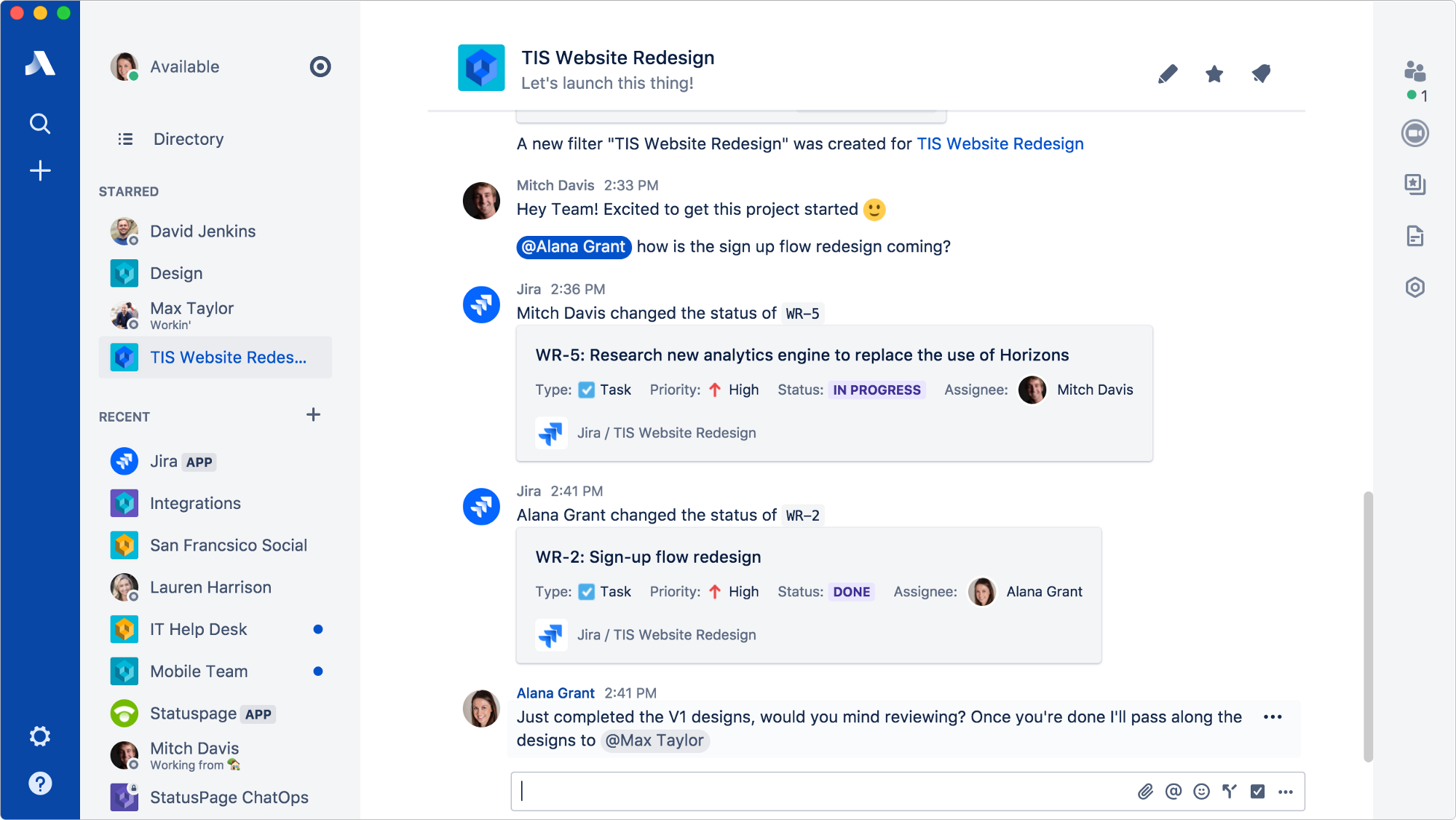Image resolution: width=1456 pixels, height=820 pixels.
Task: Select the Directory menu item
Action: pos(189,139)
